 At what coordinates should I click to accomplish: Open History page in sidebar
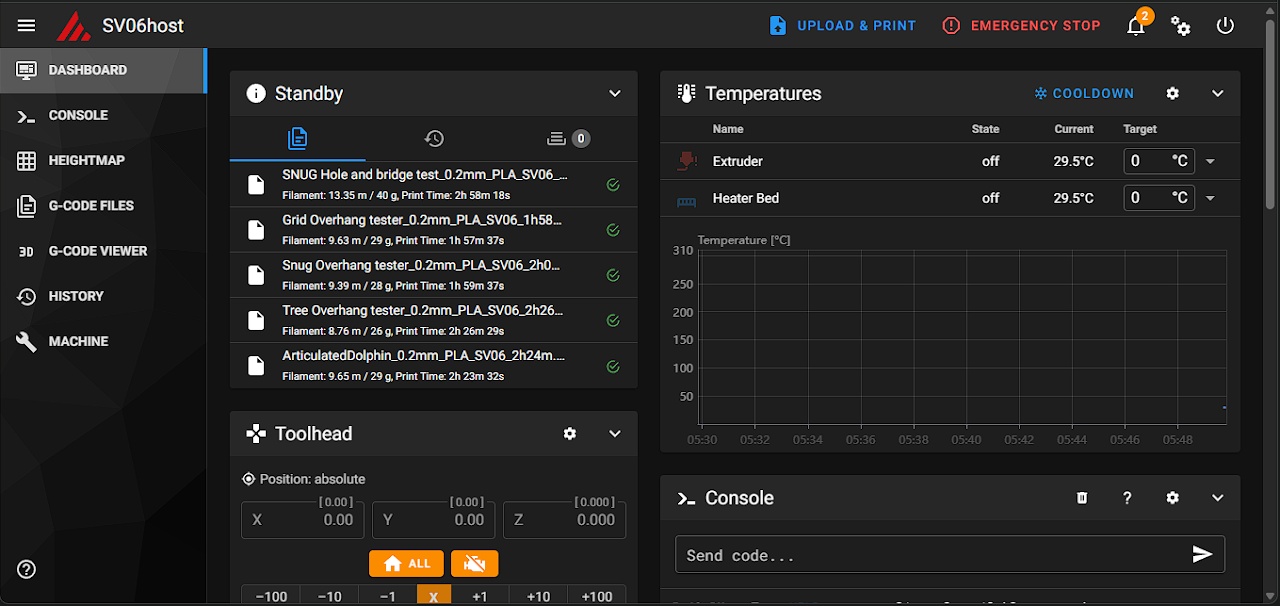pos(103,296)
